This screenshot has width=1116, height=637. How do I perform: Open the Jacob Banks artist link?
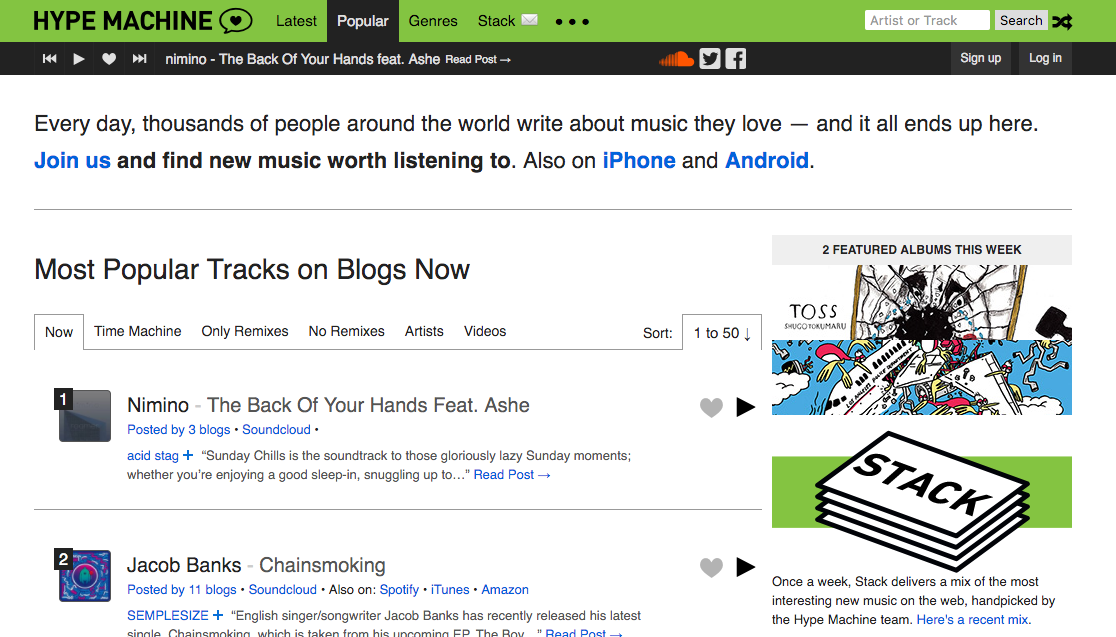click(184, 565)
